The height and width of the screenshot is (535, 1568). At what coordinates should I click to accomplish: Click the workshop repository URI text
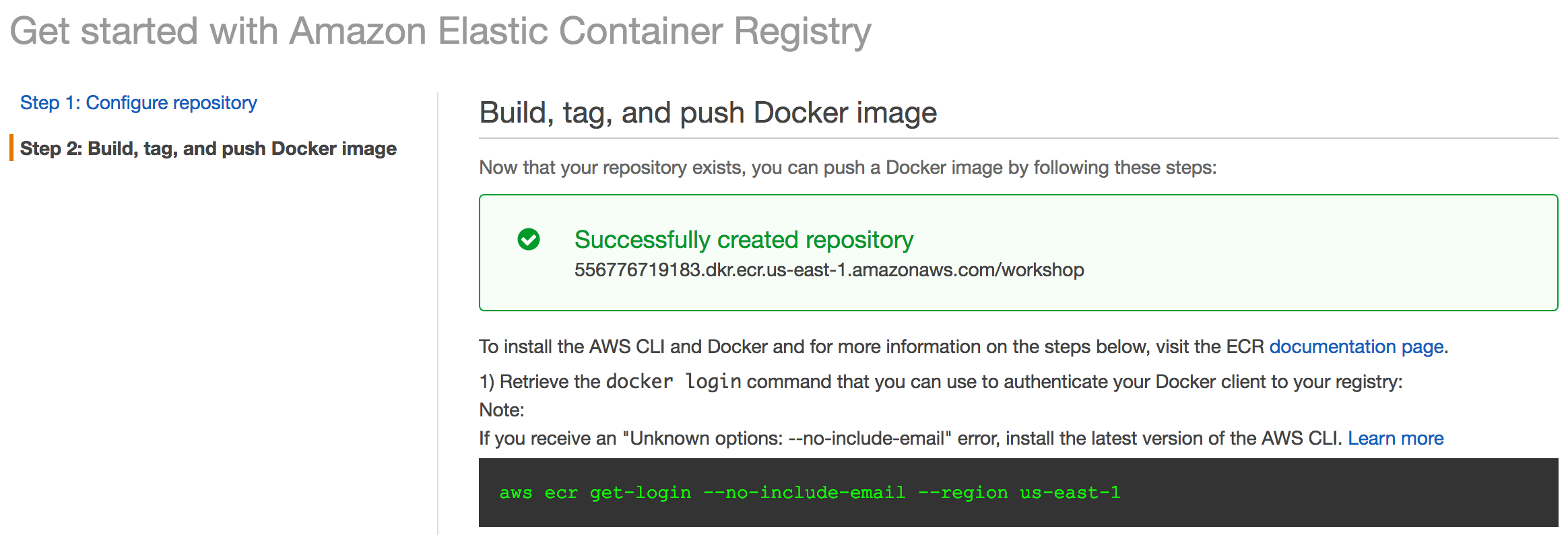click(x=828, y=270)
